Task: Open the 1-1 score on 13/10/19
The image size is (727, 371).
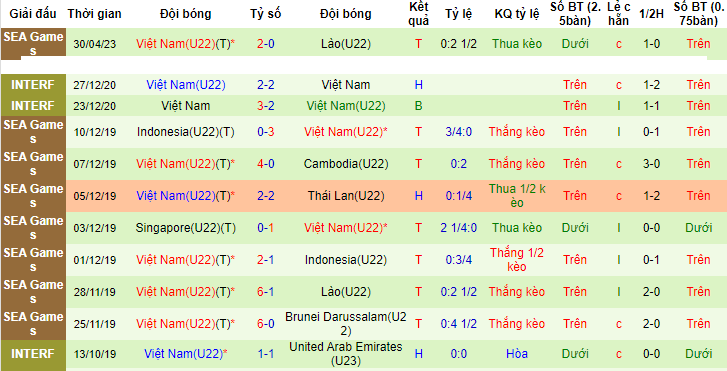Action: (x=266, y=354)
